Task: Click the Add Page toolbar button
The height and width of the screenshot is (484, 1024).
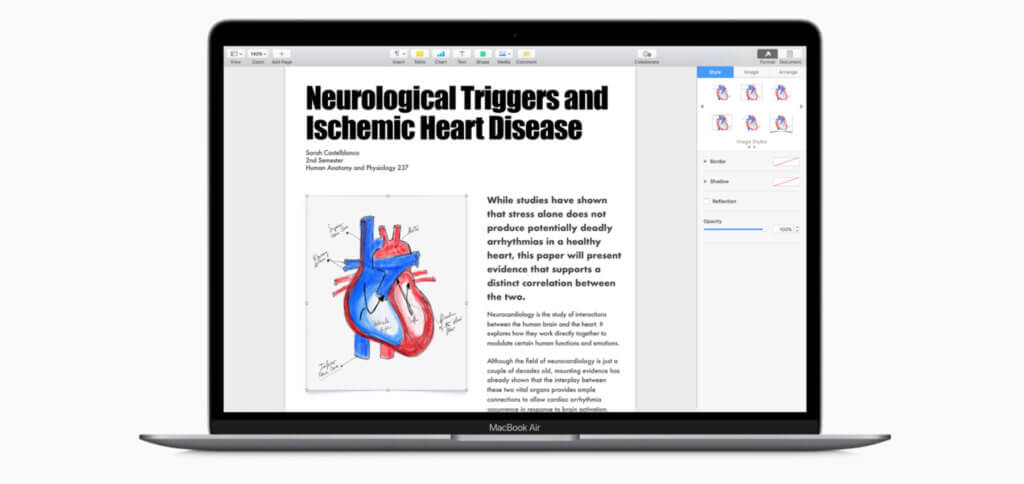Action: click(x=281, y=54)
